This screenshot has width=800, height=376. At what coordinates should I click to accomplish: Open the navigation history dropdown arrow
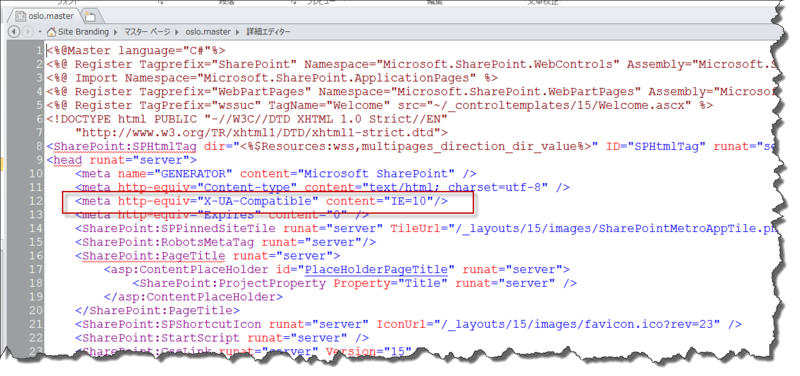click(39, 32)
